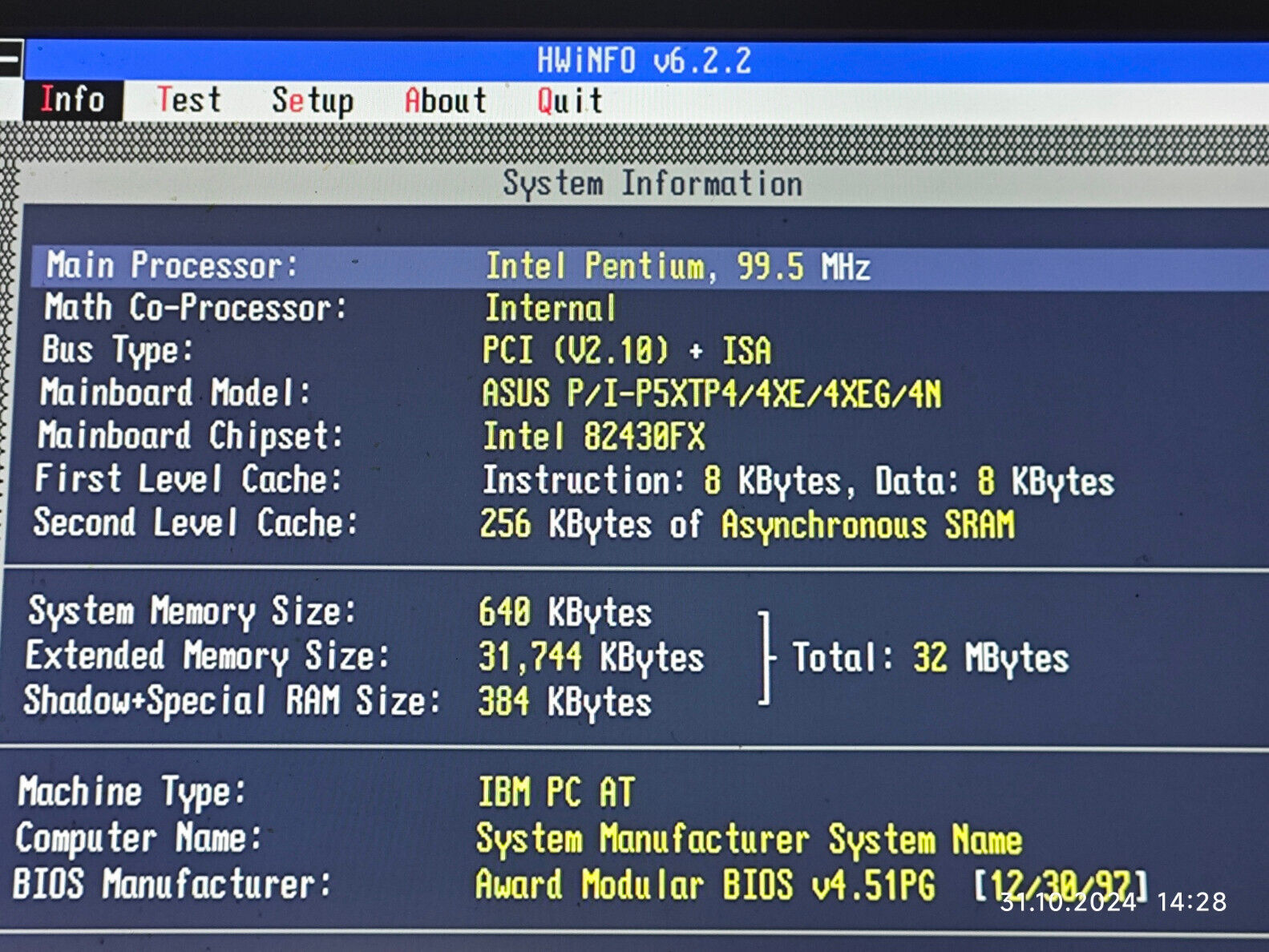The width and height of the screenshot is (1269, 952).
Task: Select the Main Processor row
Action: click(649, 266)
